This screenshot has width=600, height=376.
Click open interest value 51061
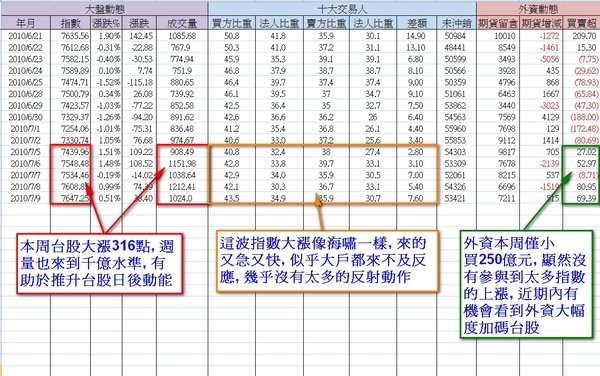point(455,94)
